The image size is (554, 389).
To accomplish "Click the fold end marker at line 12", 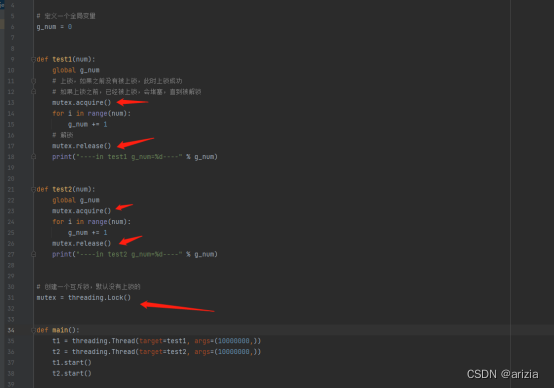I will coord(34,92).
